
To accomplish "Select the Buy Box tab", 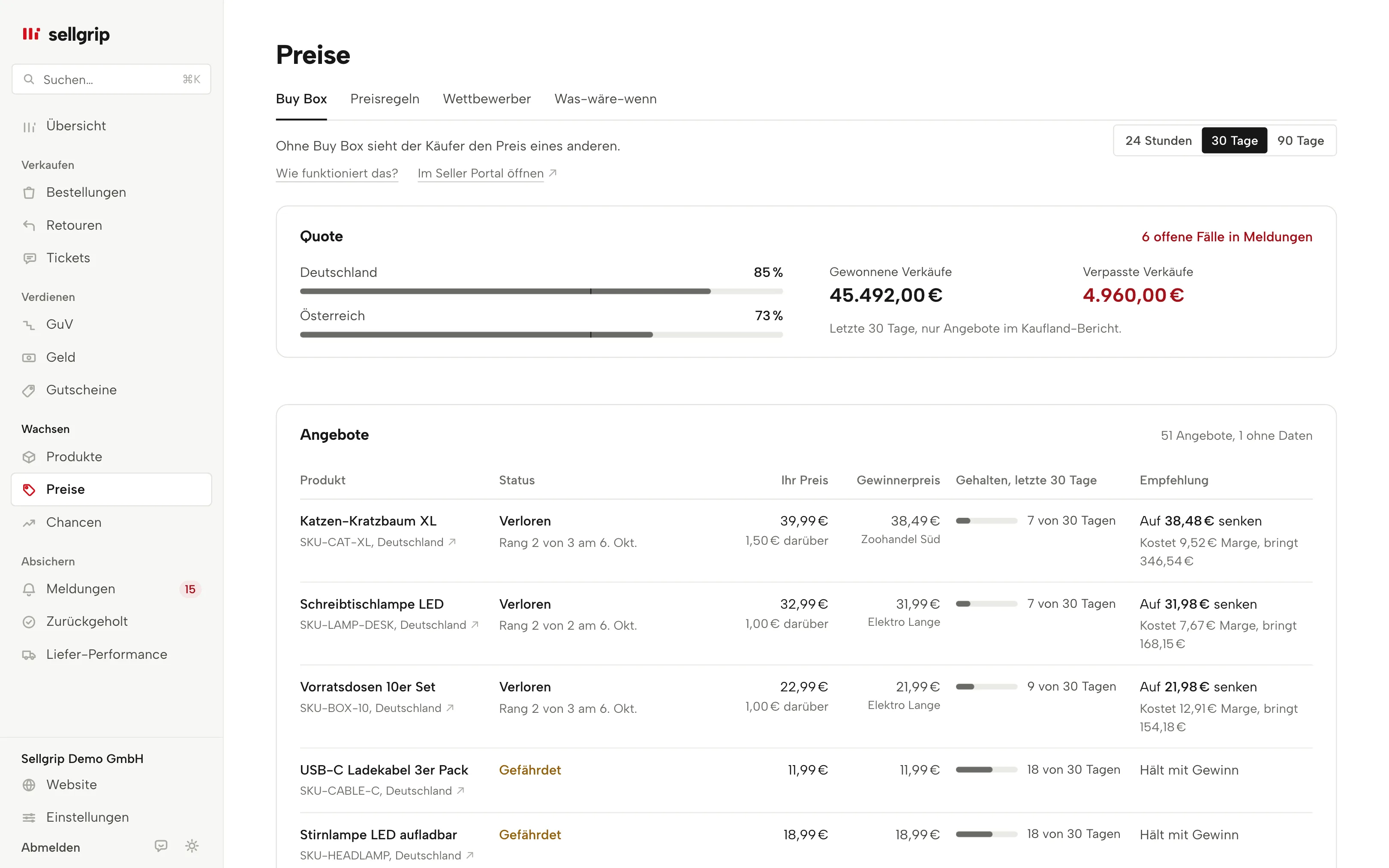I will (x=301, y=99).
